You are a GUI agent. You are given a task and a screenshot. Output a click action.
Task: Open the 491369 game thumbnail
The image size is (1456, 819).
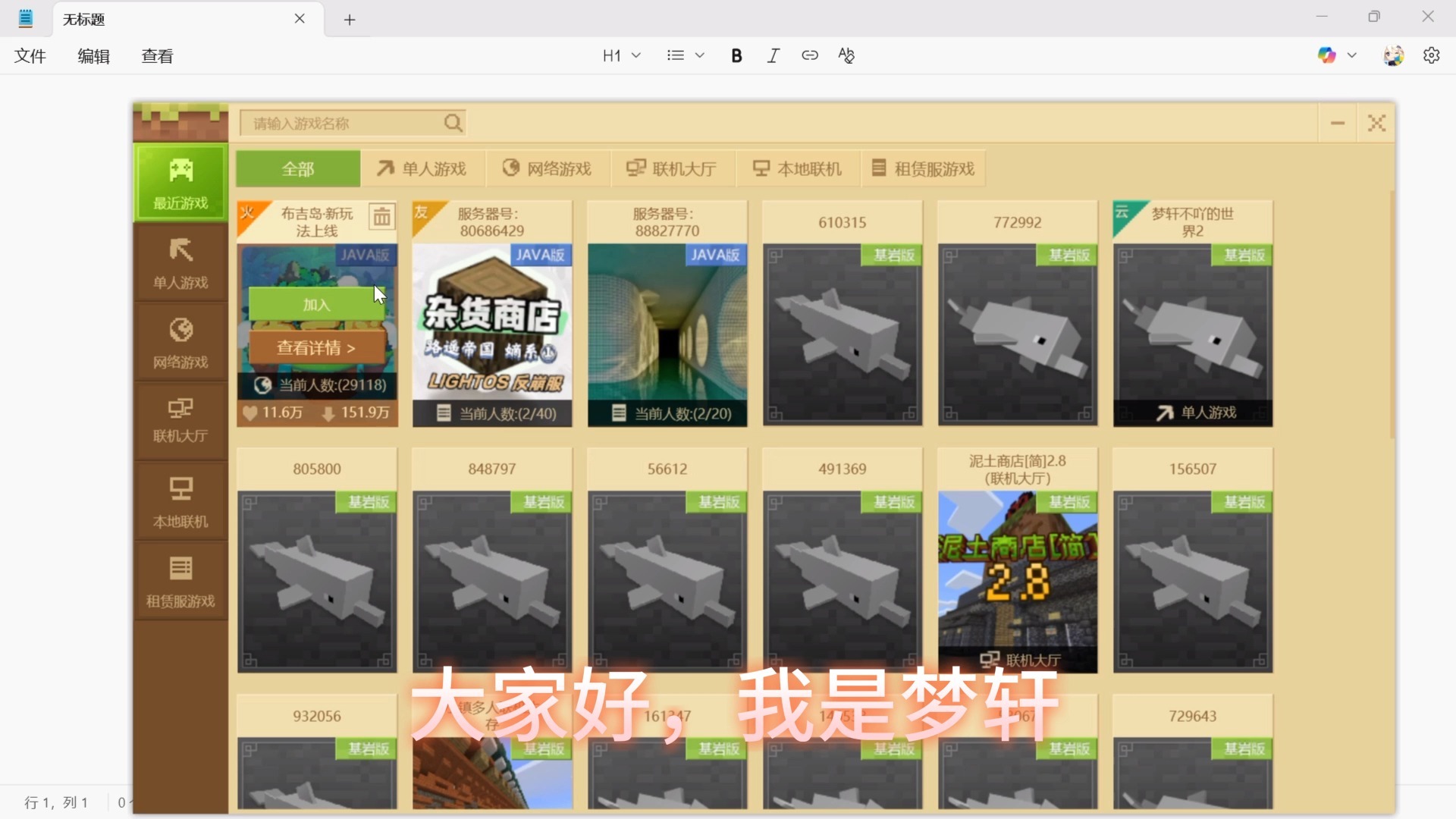843,582
